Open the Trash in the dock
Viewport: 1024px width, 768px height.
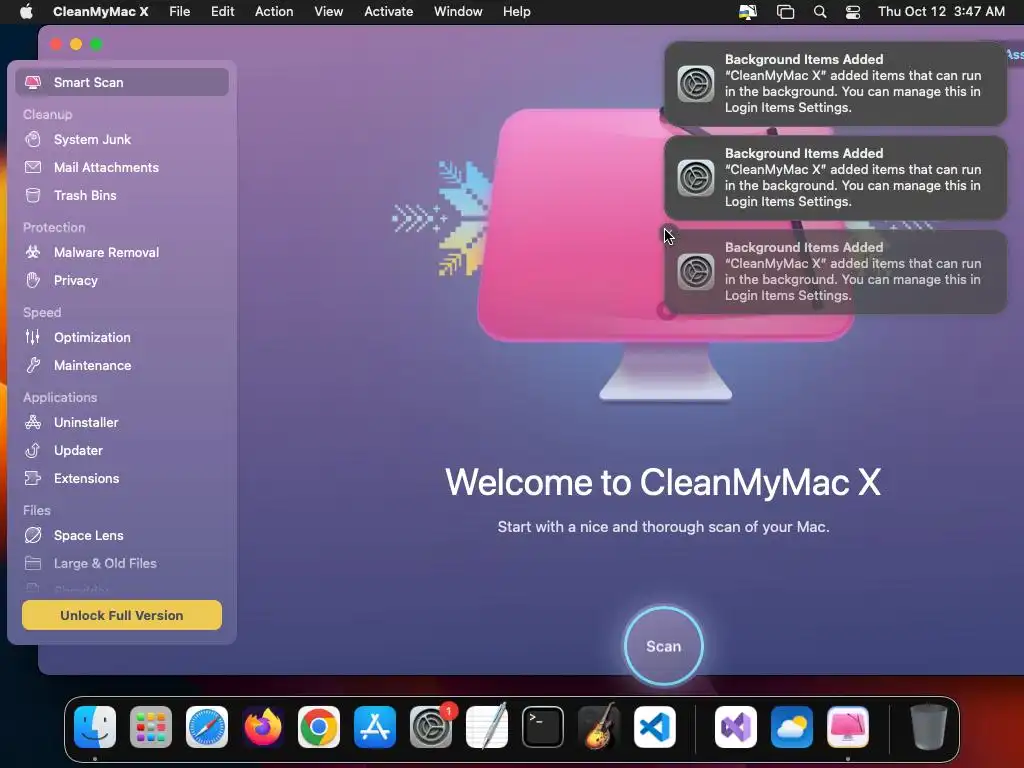point(929,727)
